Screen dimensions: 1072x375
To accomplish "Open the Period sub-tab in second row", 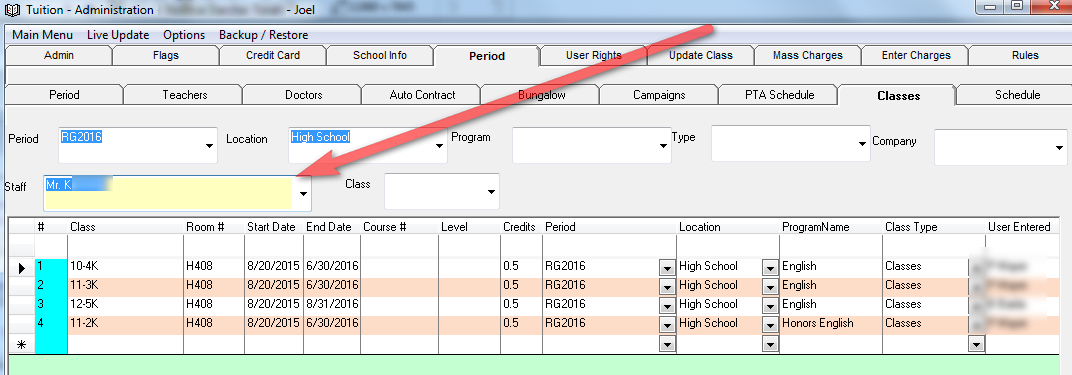I will pos(64,95).
